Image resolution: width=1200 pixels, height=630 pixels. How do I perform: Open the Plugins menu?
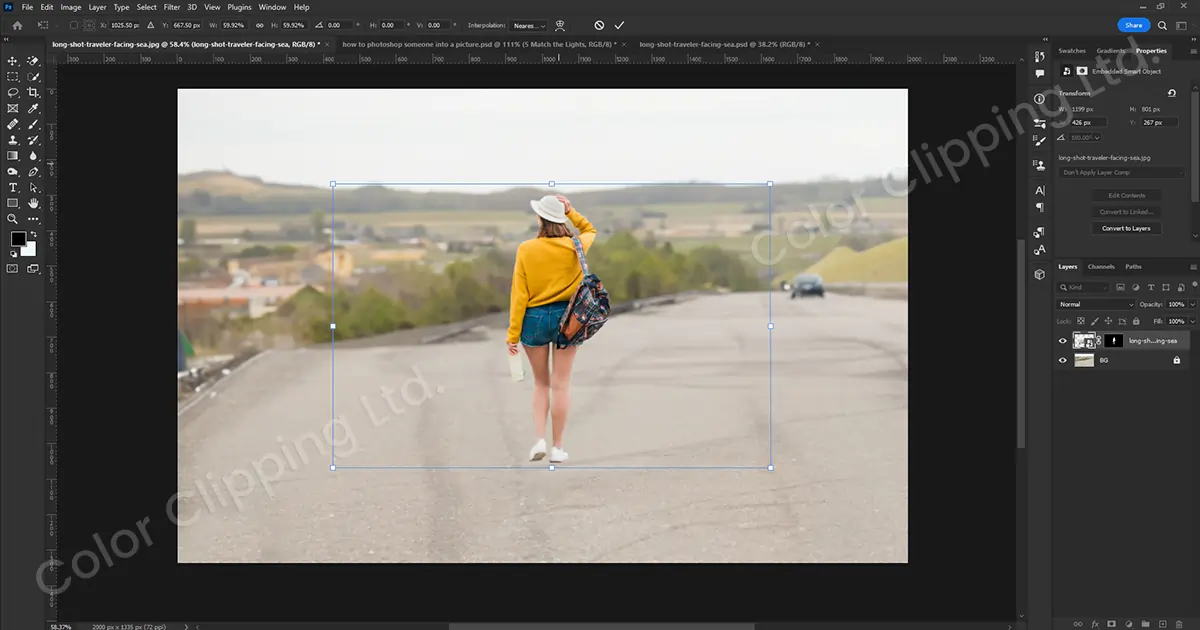[x=239, y=7]
